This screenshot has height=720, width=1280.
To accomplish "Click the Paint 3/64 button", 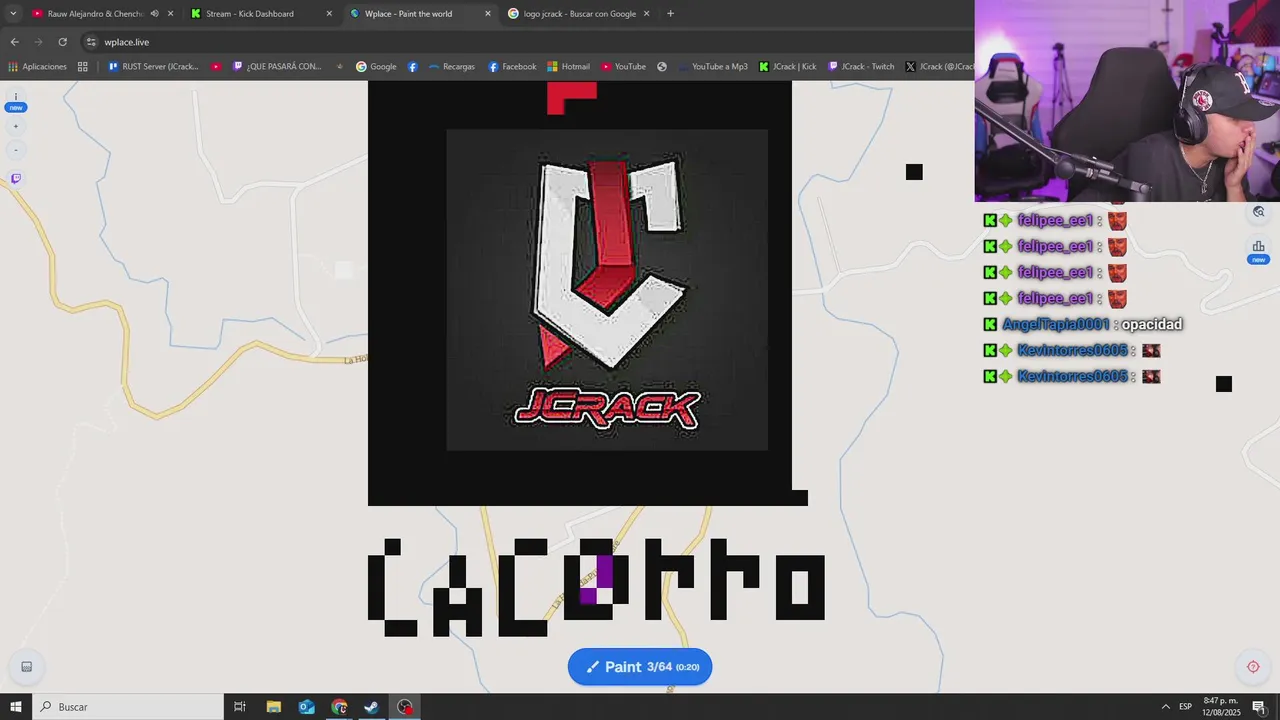I will point(640,667).
